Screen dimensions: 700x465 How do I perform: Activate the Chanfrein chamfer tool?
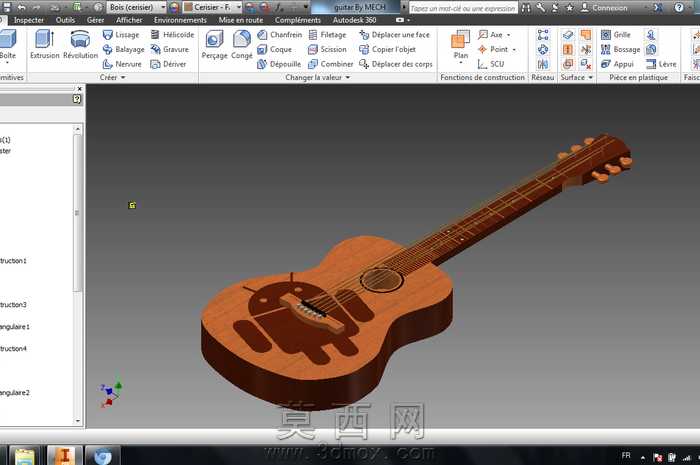(x=280, y=34)
